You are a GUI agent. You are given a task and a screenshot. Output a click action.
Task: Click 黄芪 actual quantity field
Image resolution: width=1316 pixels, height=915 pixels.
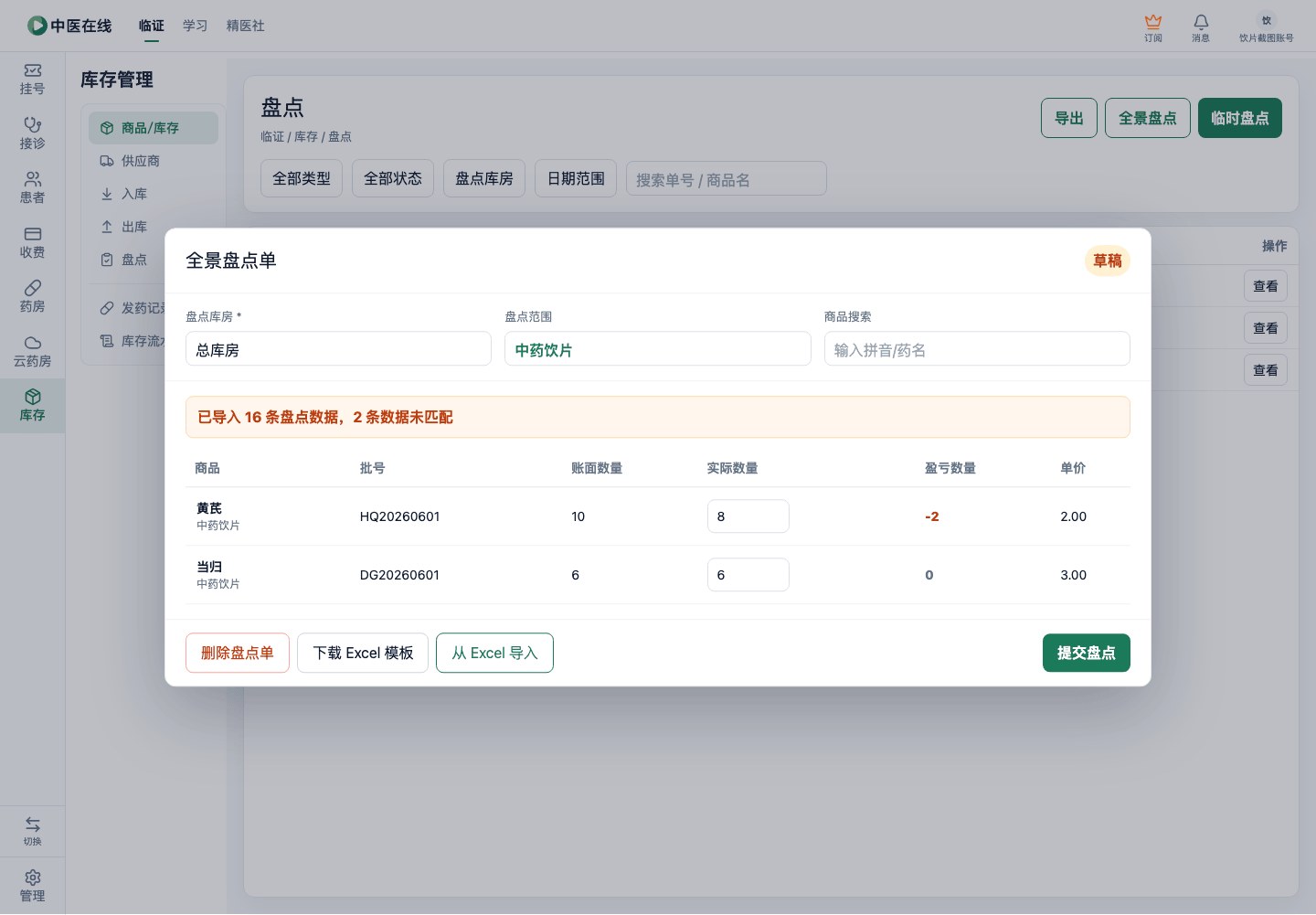[x=748, y=516]
